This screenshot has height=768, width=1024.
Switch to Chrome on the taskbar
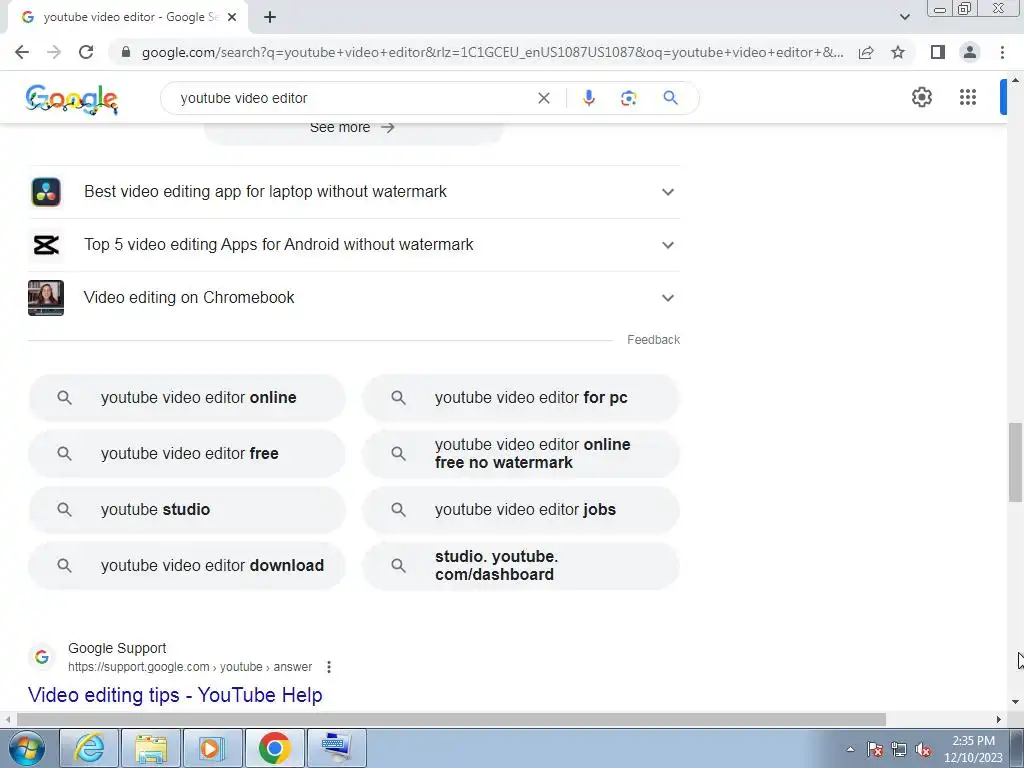tap(274, 748)
